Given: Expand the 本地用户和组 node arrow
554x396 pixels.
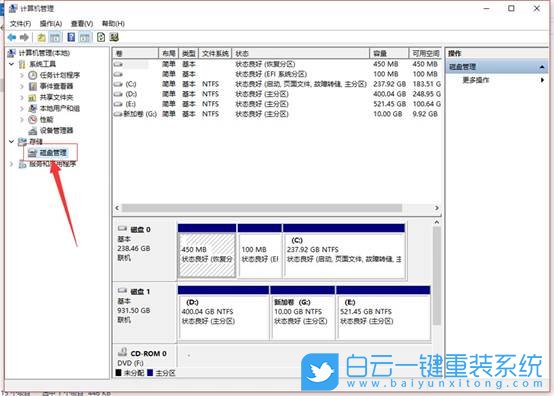Looking at the screenshot, I should tap(22, 108).
